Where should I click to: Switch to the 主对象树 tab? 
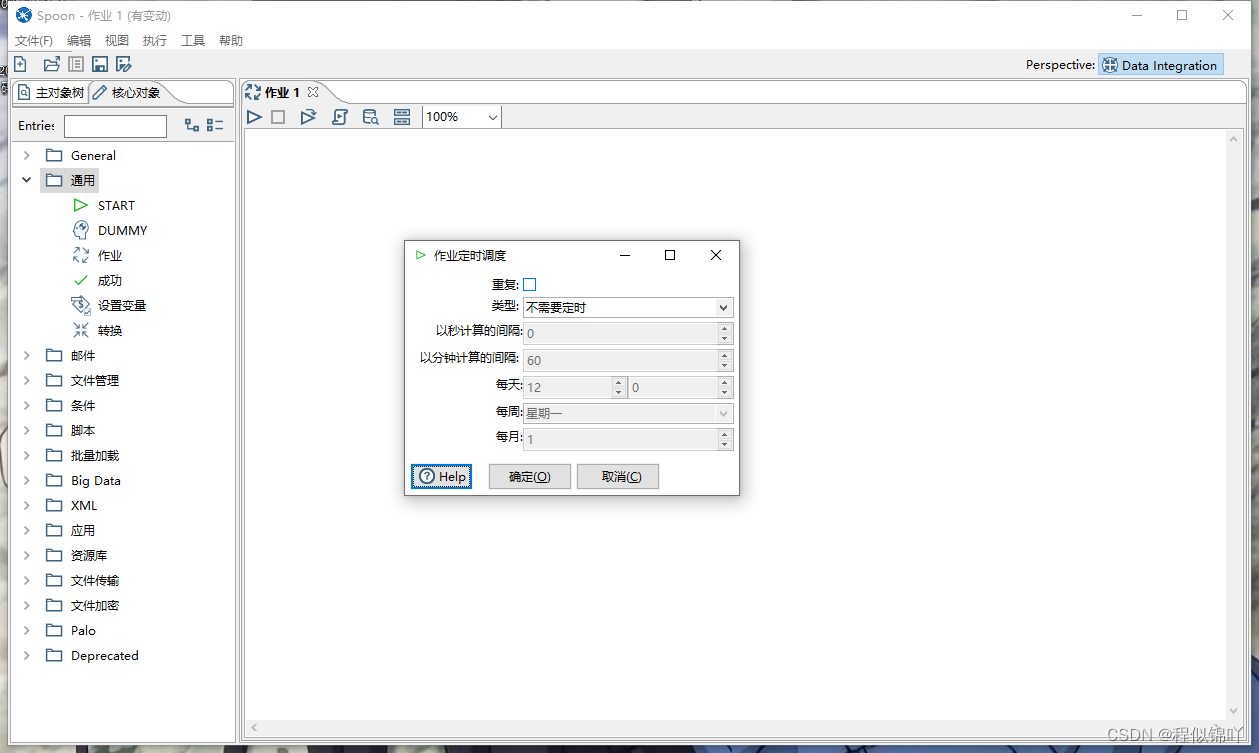tap(51, 93)
